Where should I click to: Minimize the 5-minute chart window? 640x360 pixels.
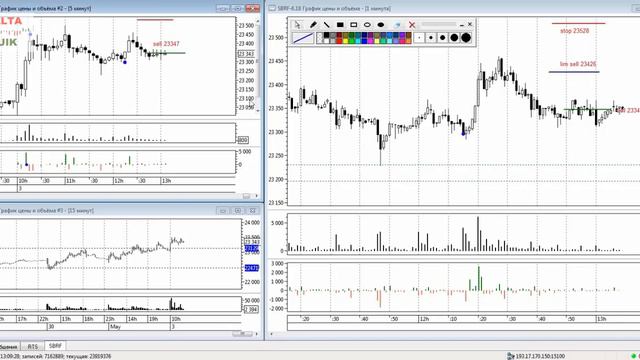pyautogui.click(x=223, y=8)
